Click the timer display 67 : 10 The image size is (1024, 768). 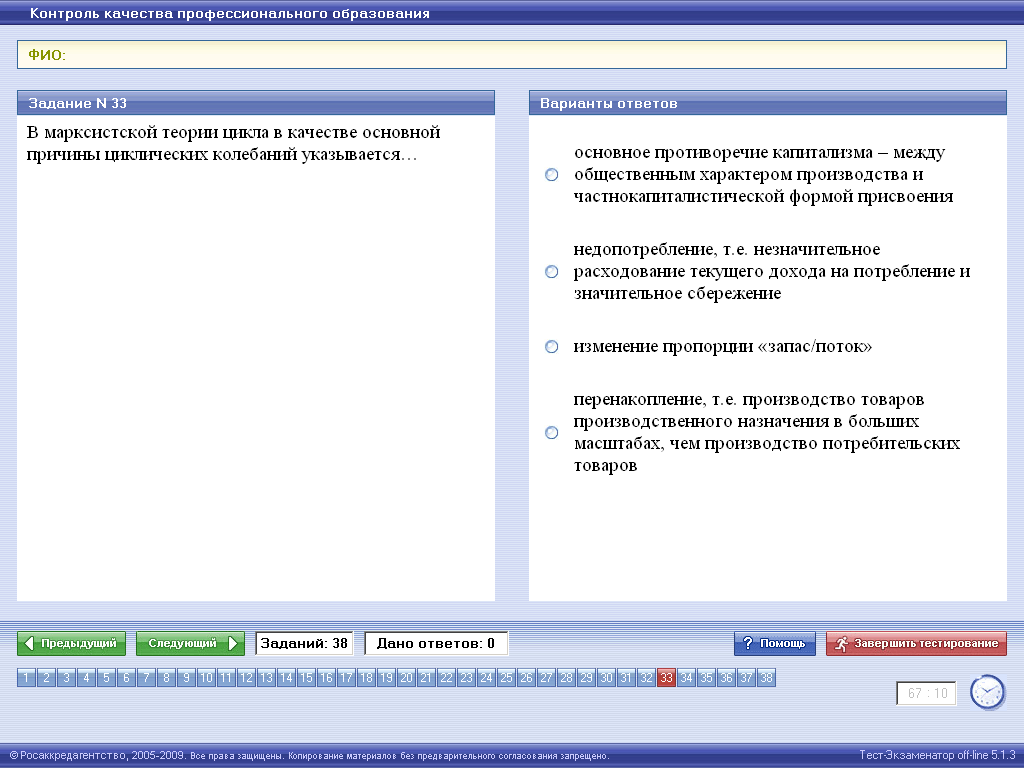[927, 693]
